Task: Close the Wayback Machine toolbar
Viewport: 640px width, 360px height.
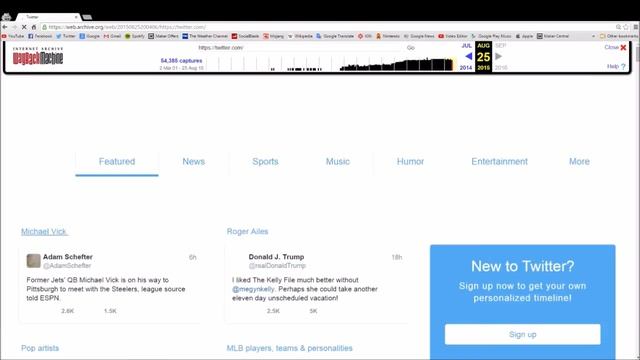Action: 616,47
